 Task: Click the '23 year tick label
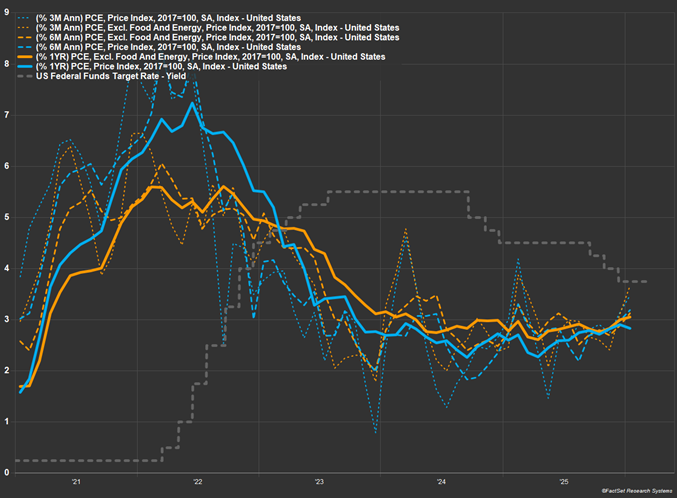[318, 482]
